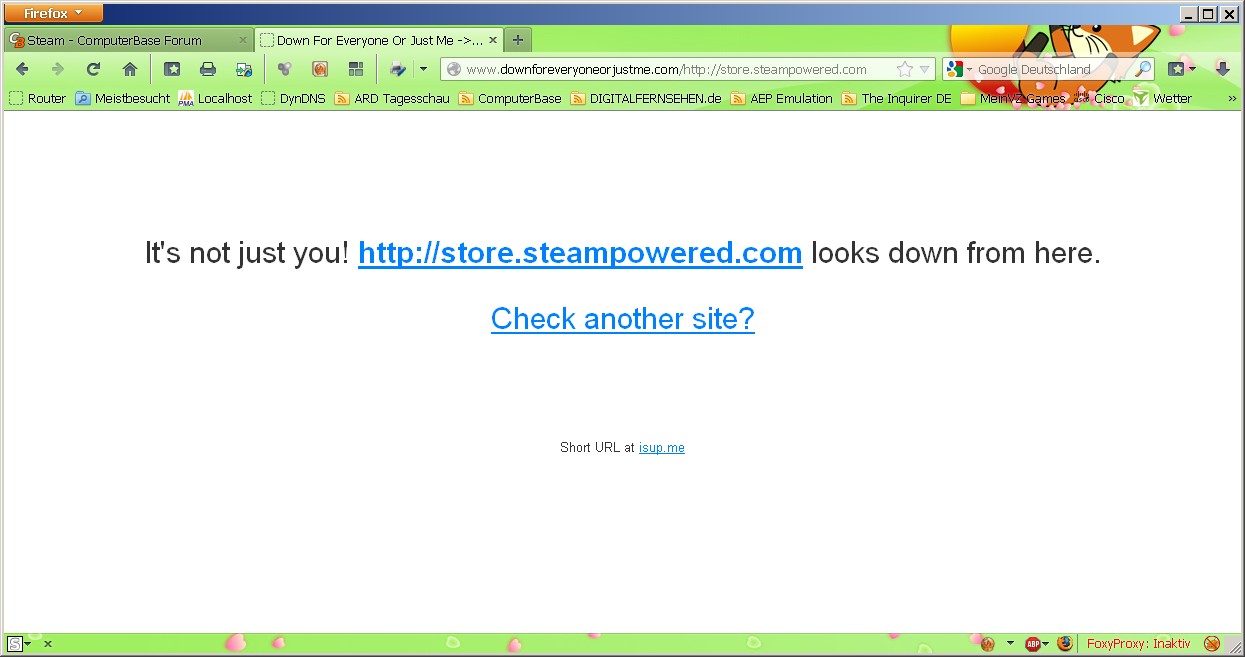This screenshot has width=1245, height=657.
Task: Open the Wetter bookmark
Action: point(1162,98)
